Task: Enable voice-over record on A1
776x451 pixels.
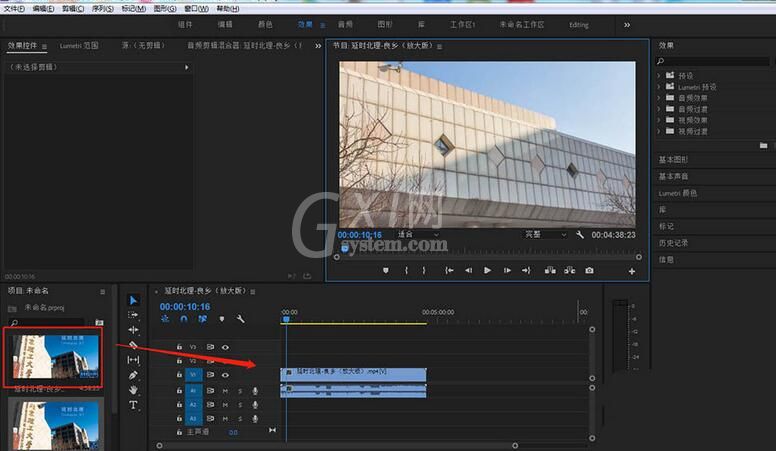Action: (255, 391)
